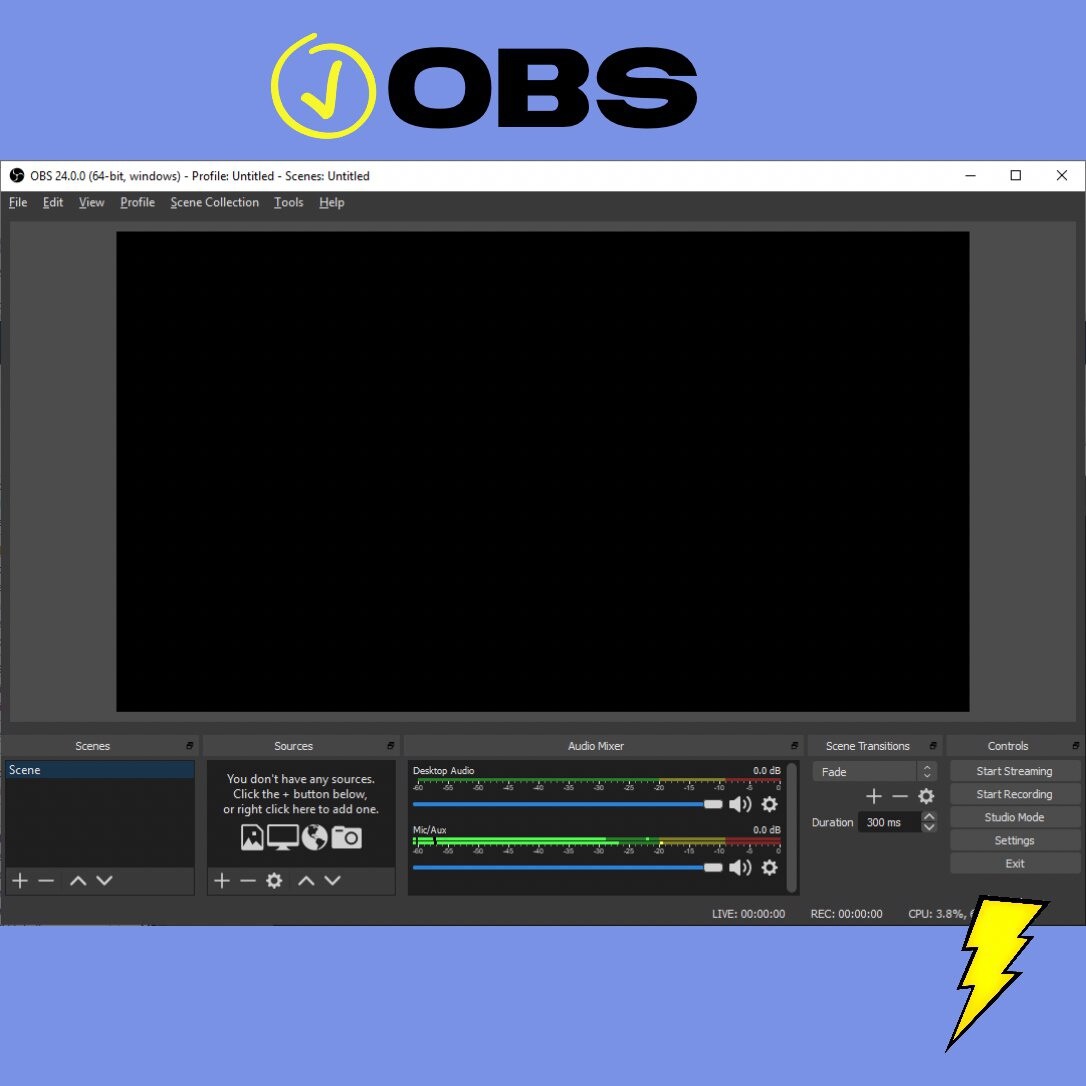Screen dimensions: 1086x1086
Task: Click the 'You don't have any sources' message
Action: click(301, 794)
